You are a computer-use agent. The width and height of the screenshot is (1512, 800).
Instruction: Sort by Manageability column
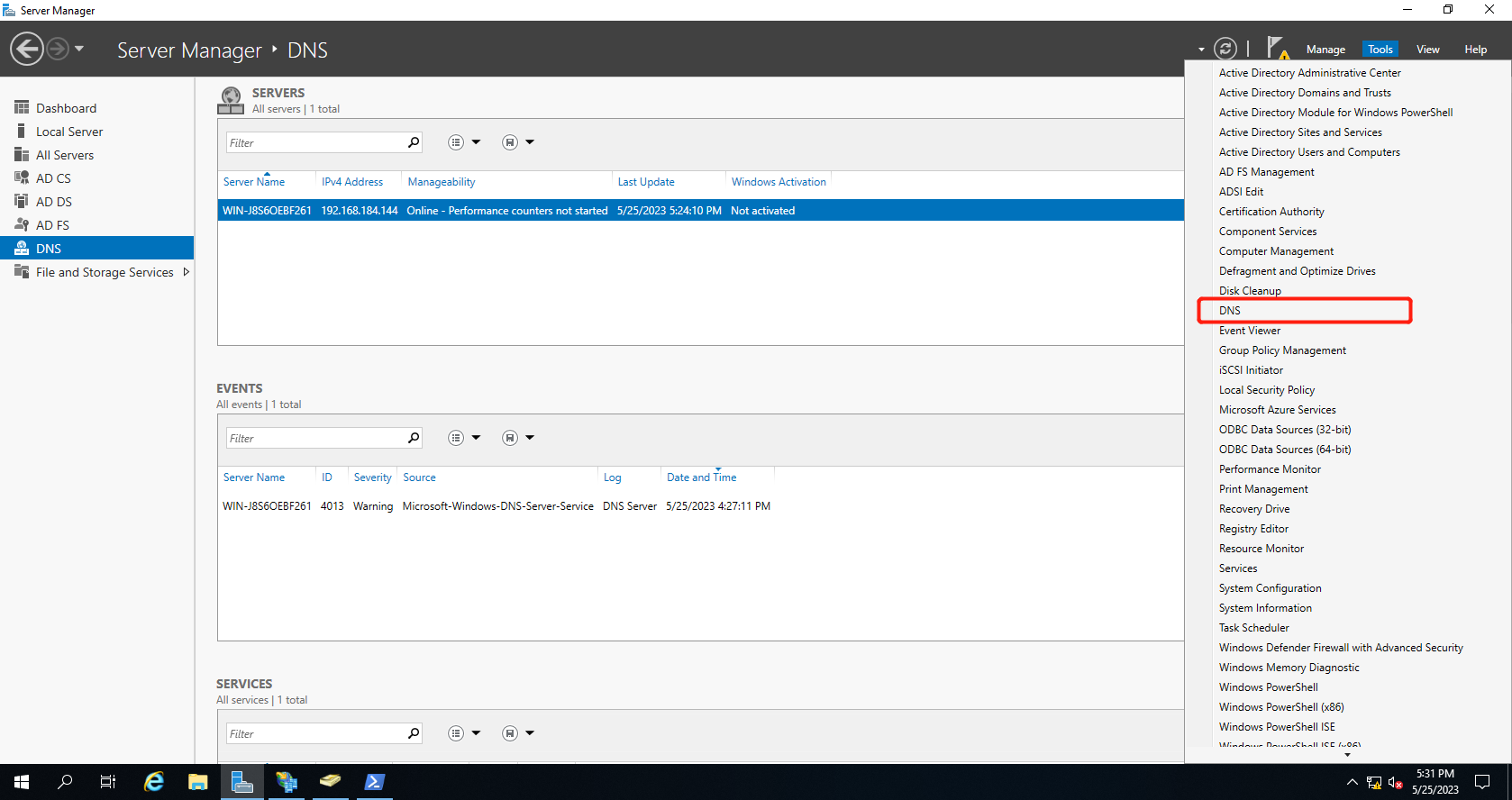point(442,182)
